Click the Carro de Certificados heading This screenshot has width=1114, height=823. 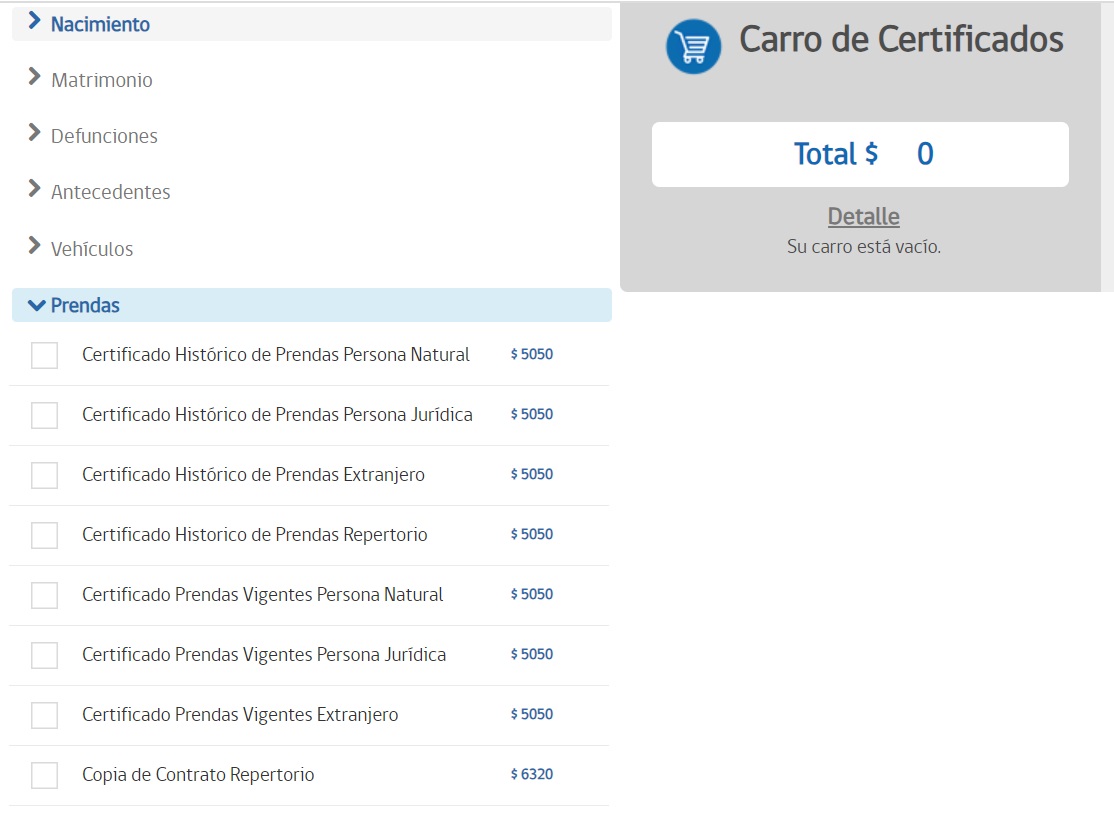(x=901, y=40)
